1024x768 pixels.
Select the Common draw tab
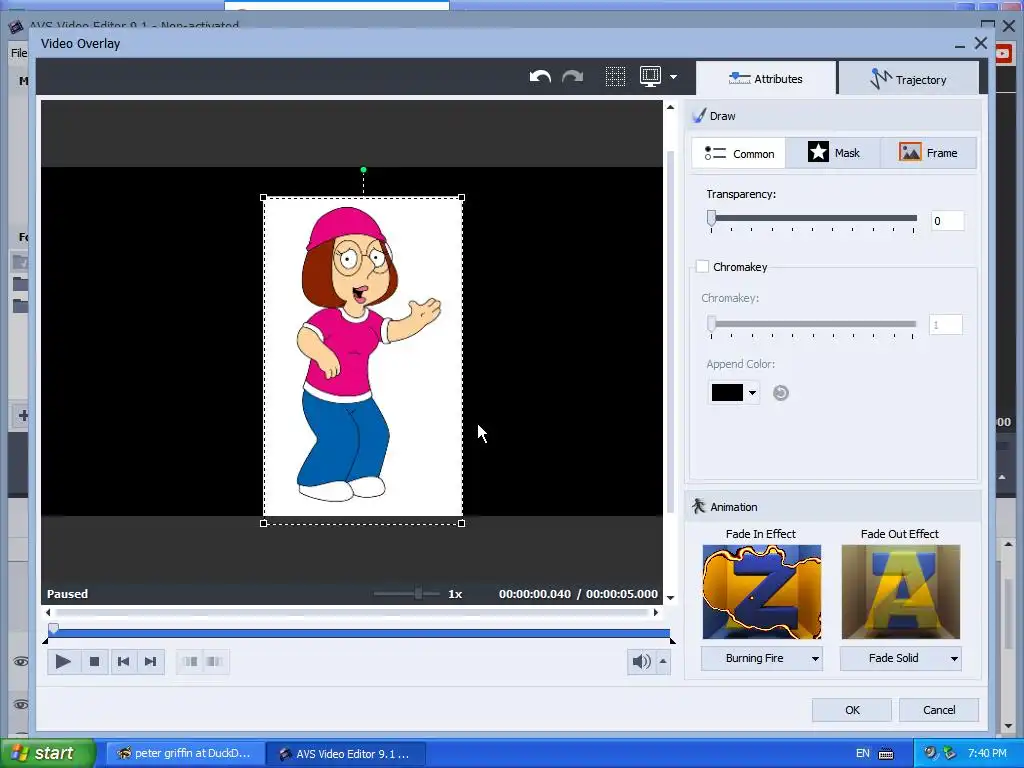pos(739,153)
